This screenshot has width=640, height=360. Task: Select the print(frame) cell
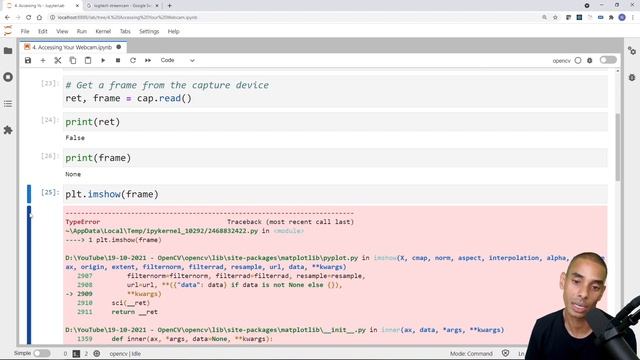[335, 158]
